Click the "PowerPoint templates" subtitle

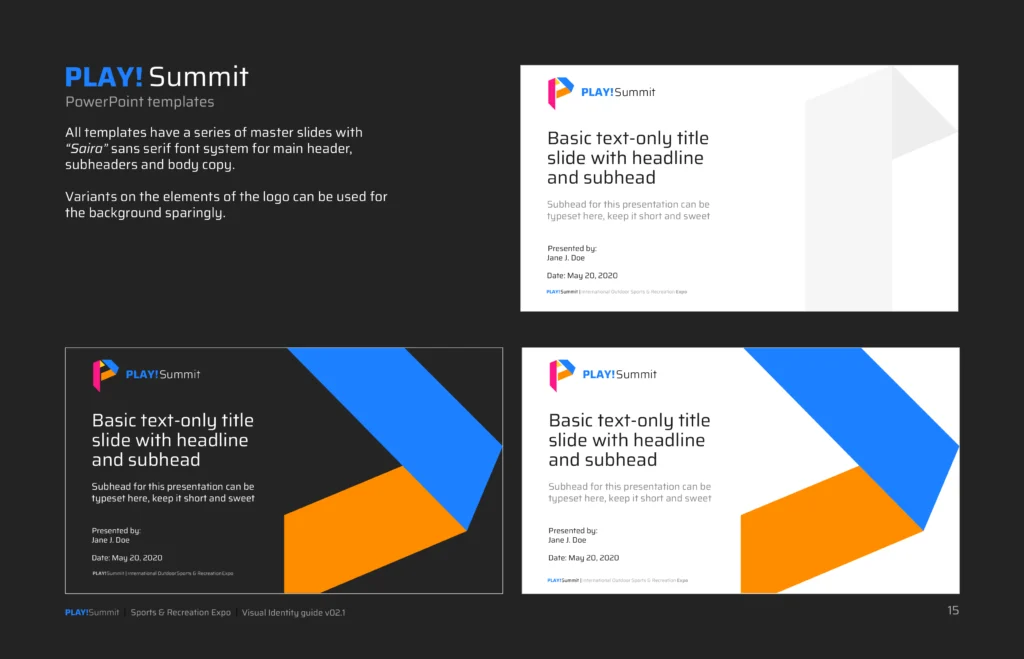click(x=140, y=102)
